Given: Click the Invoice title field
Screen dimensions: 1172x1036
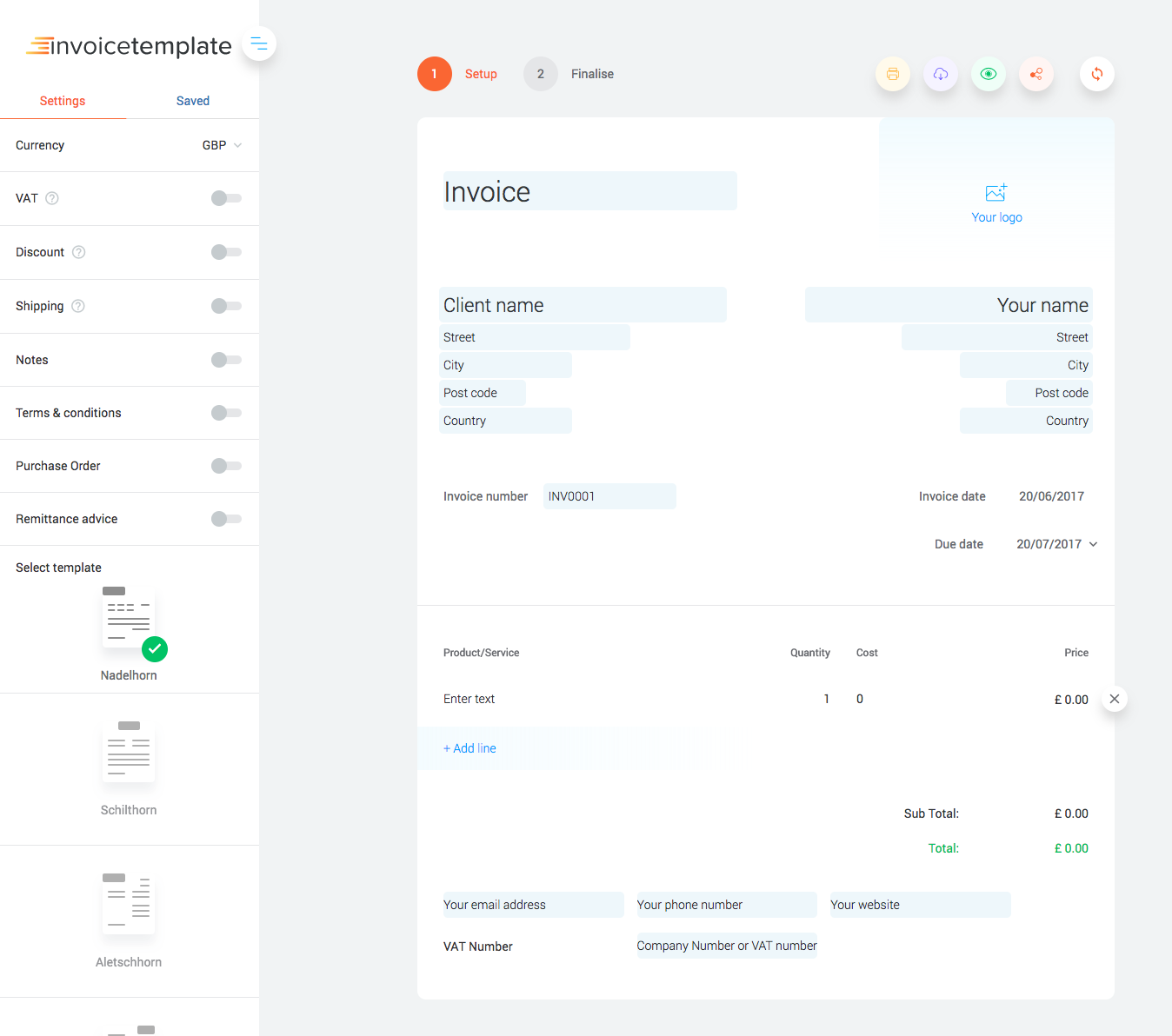Looking at the screenshot, I should coord(590,191).
